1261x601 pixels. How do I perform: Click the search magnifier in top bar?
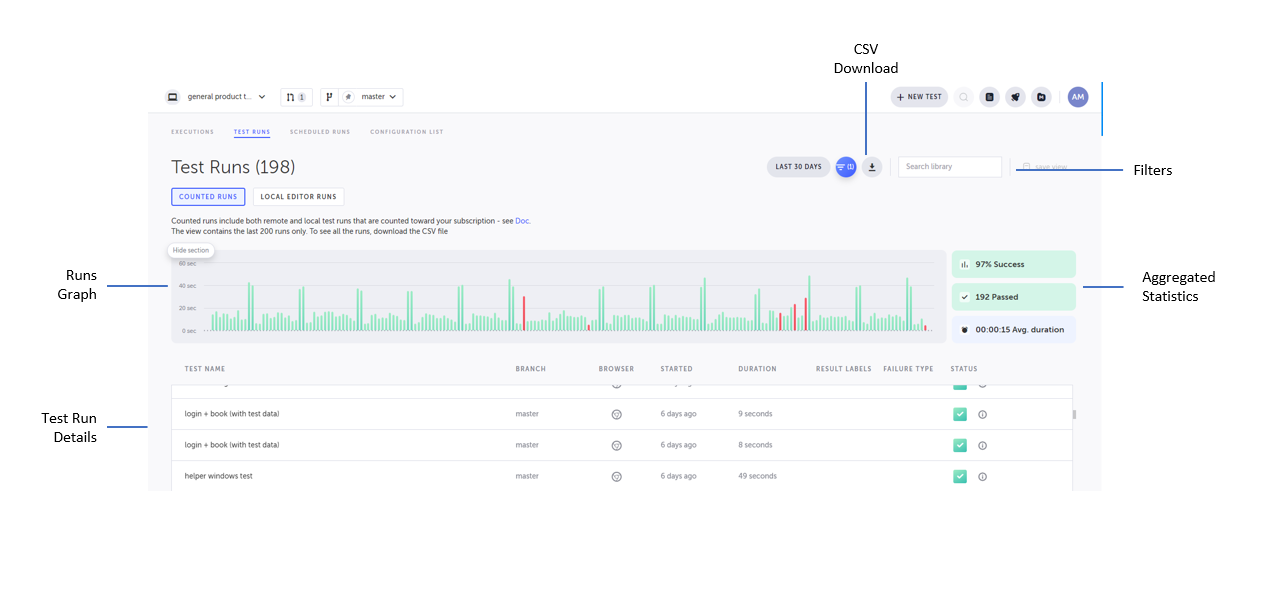(x=963, y=97)
